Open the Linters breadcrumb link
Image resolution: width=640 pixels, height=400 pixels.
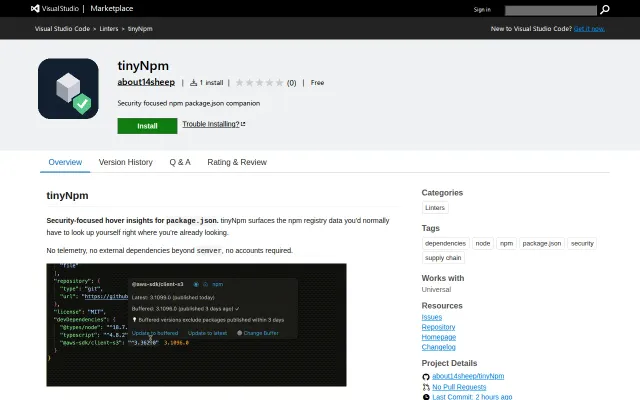pyautogui.click(x=109, y=29)
